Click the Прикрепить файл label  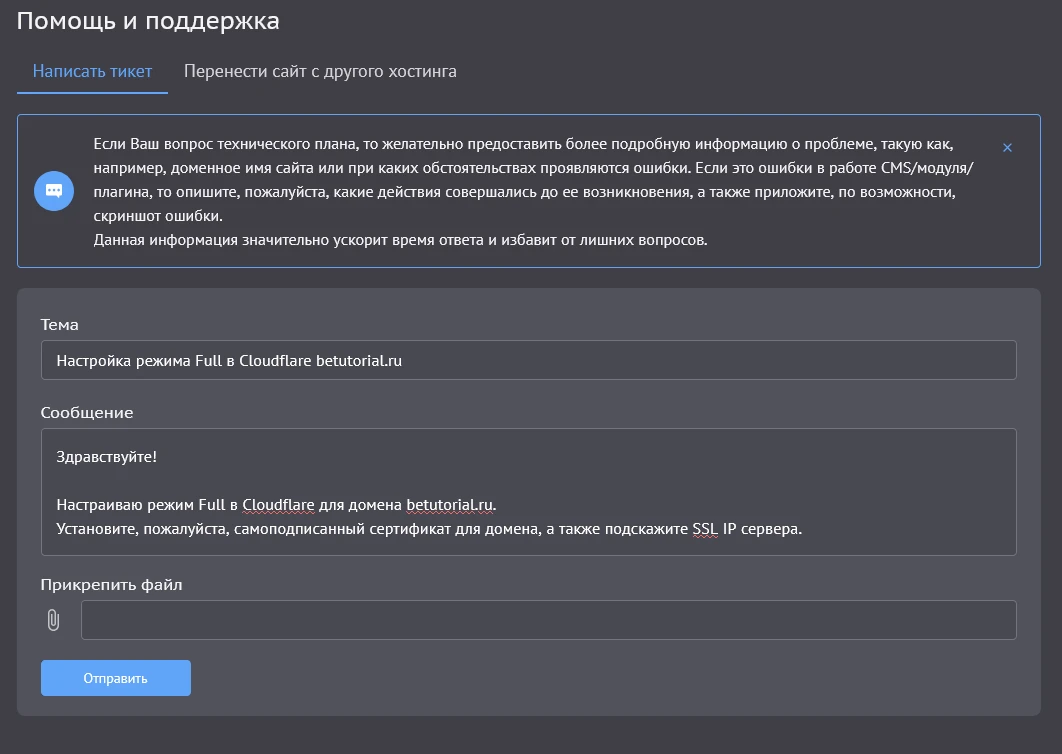(111, 584)
